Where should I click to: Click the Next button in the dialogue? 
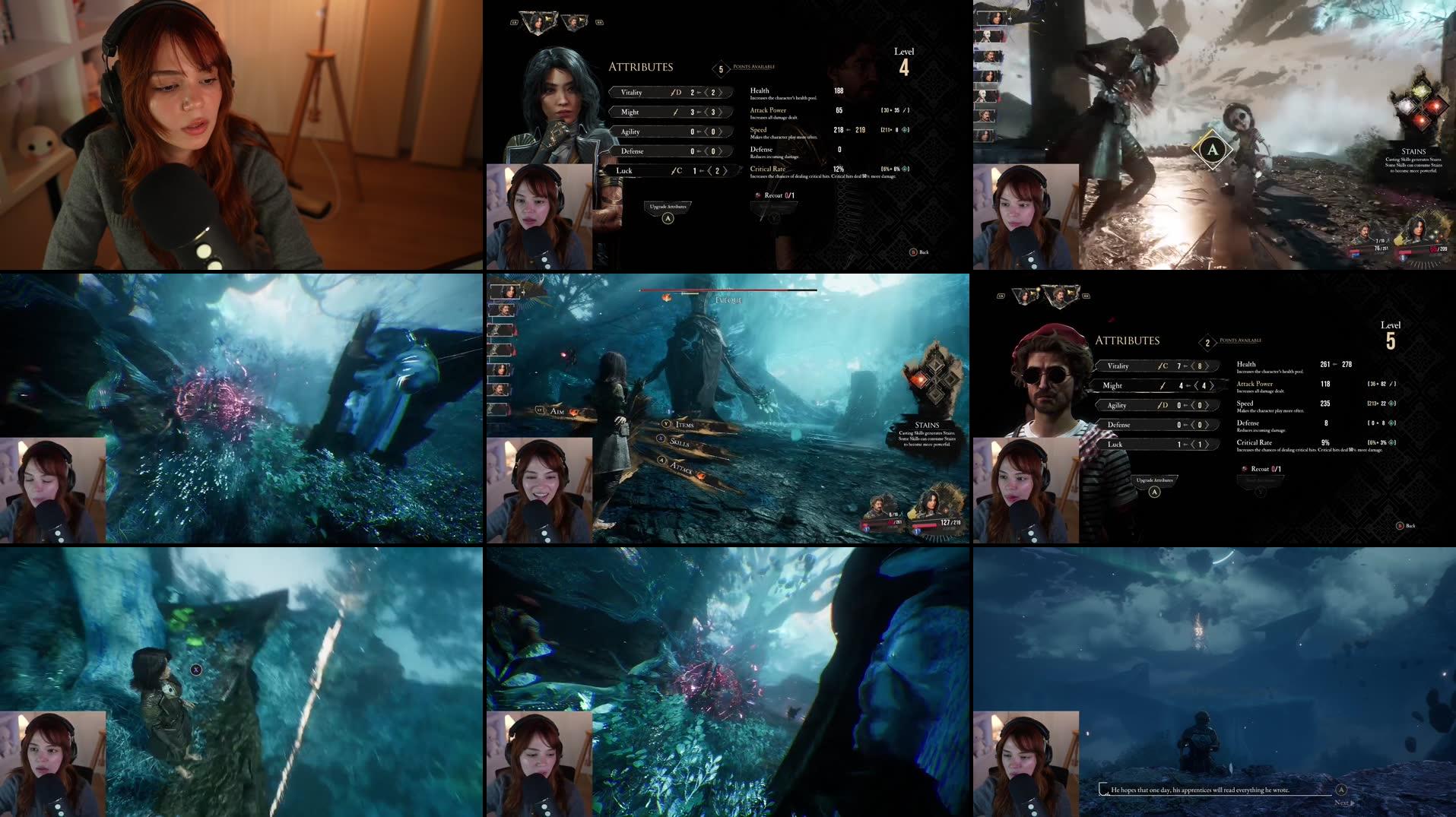[x=1344, y=803]
